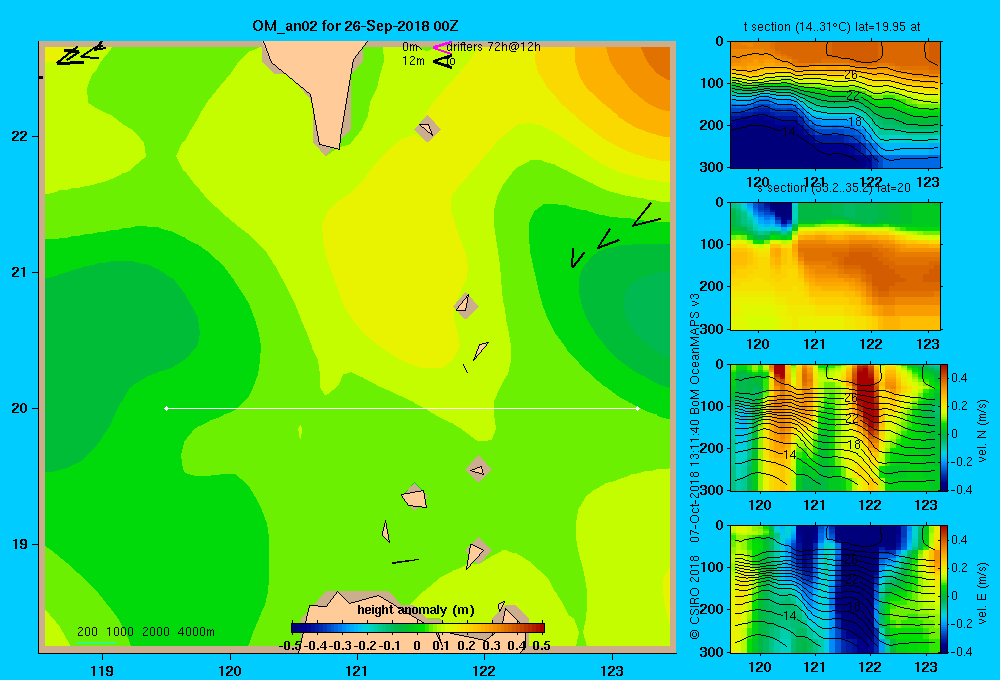
Task: Click longitude label 119 on main map
Action: (102, 670)
